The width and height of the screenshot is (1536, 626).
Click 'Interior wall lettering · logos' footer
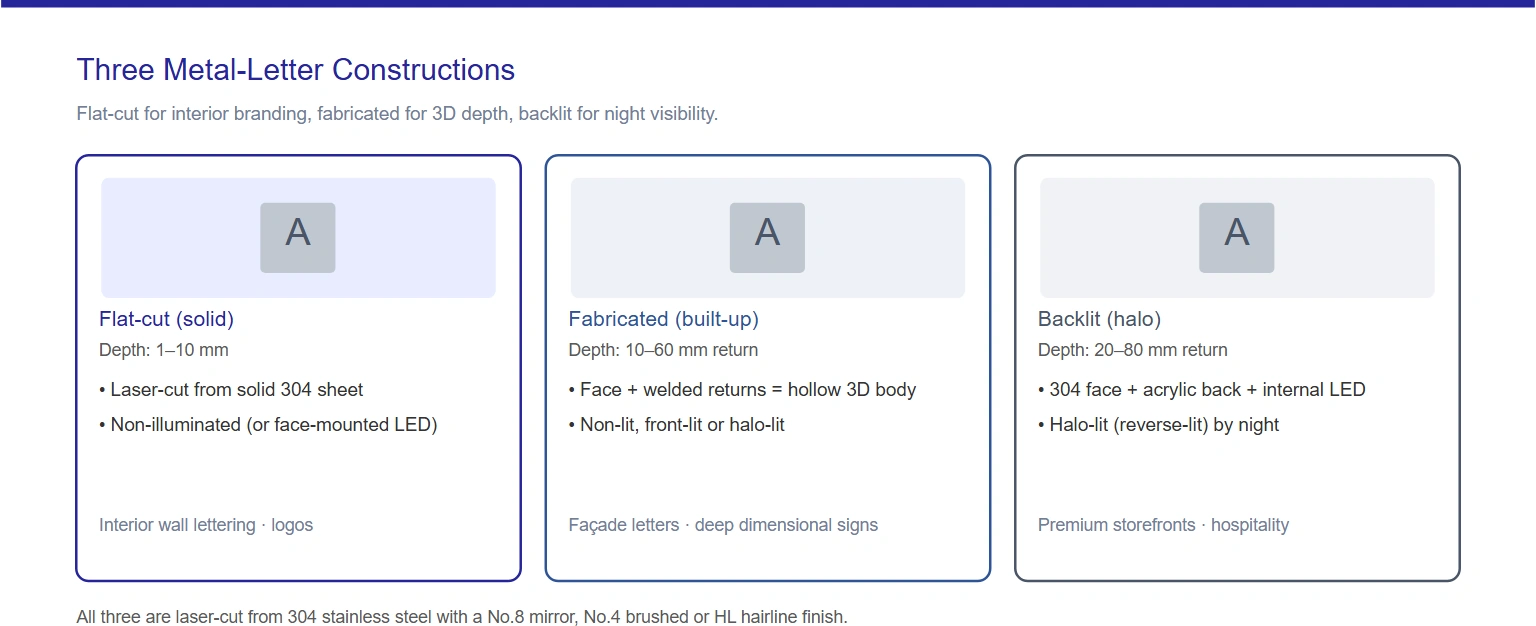(206, 525)
